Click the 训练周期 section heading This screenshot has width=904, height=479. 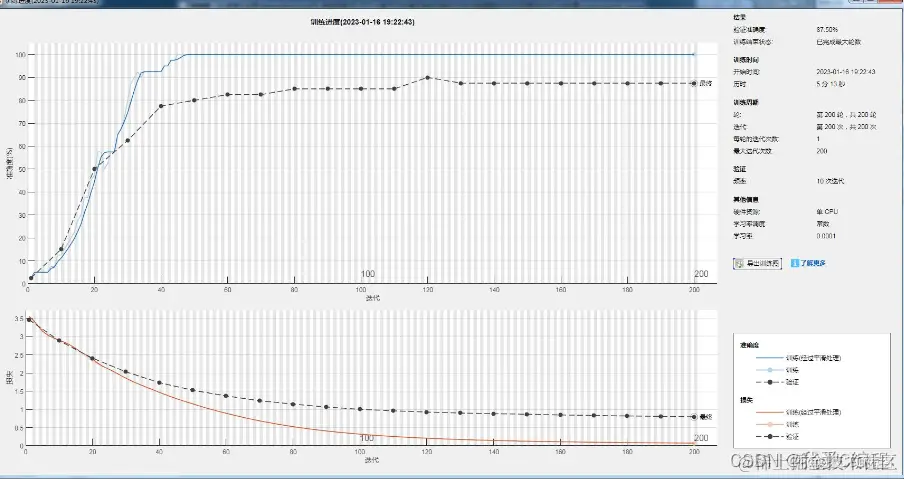coord(746,102)
